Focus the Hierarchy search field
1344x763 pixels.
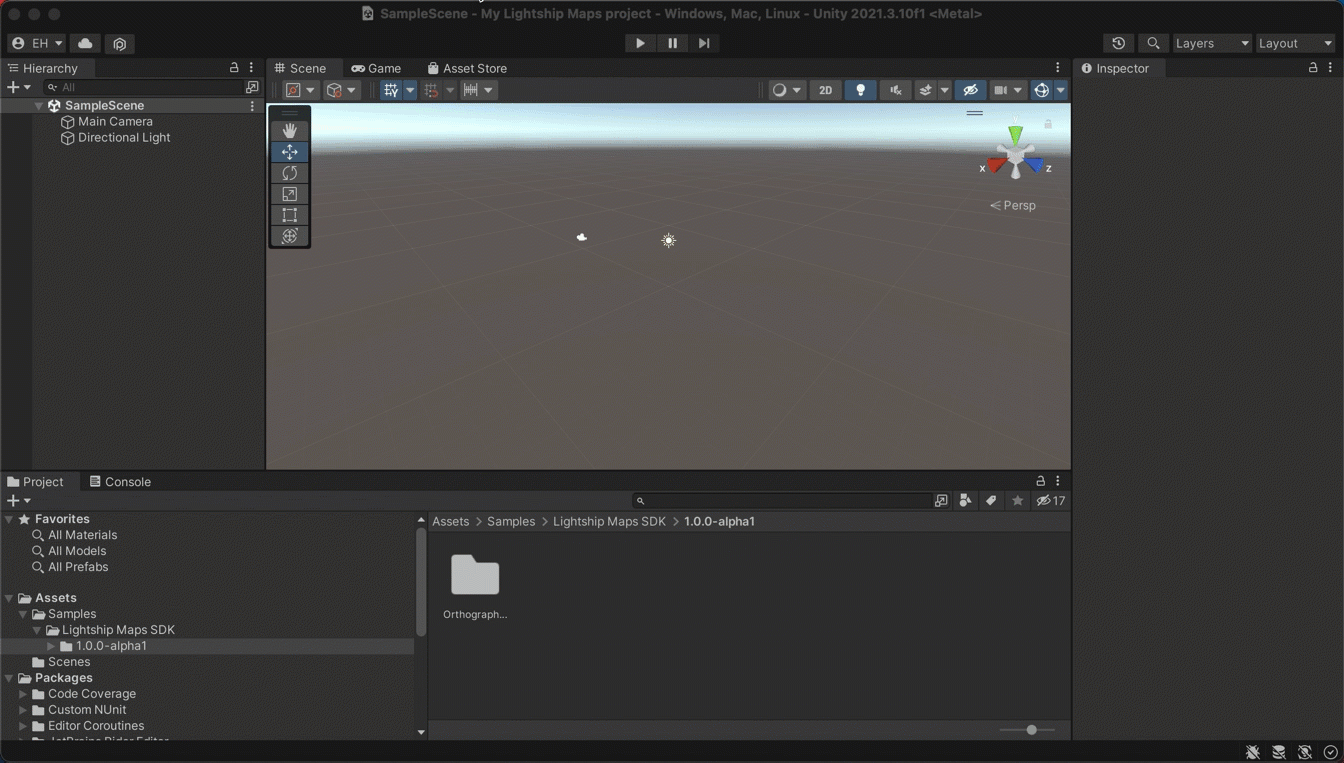click(x=144, y=87)
